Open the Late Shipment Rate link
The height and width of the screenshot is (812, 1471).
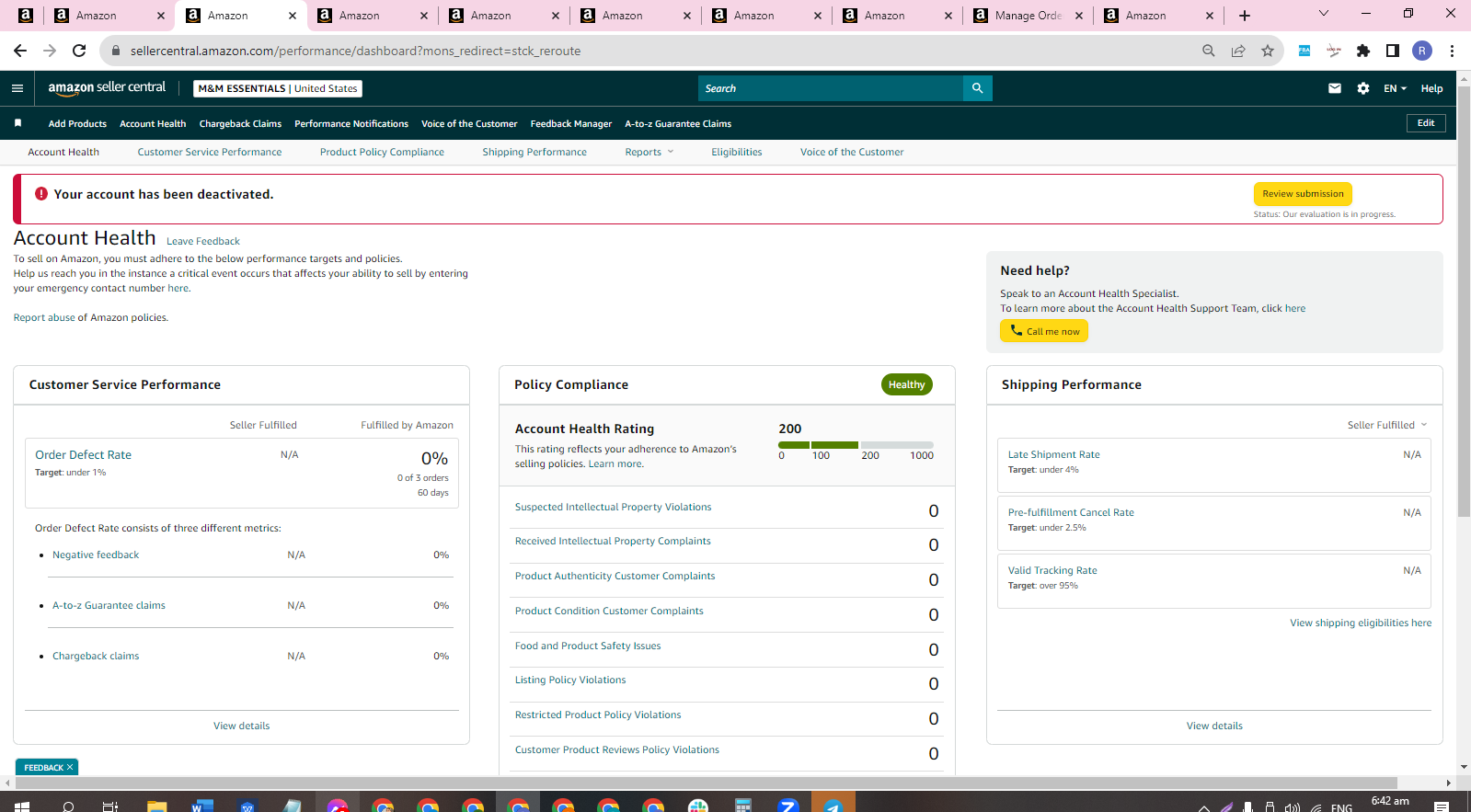pos(1054,454)
